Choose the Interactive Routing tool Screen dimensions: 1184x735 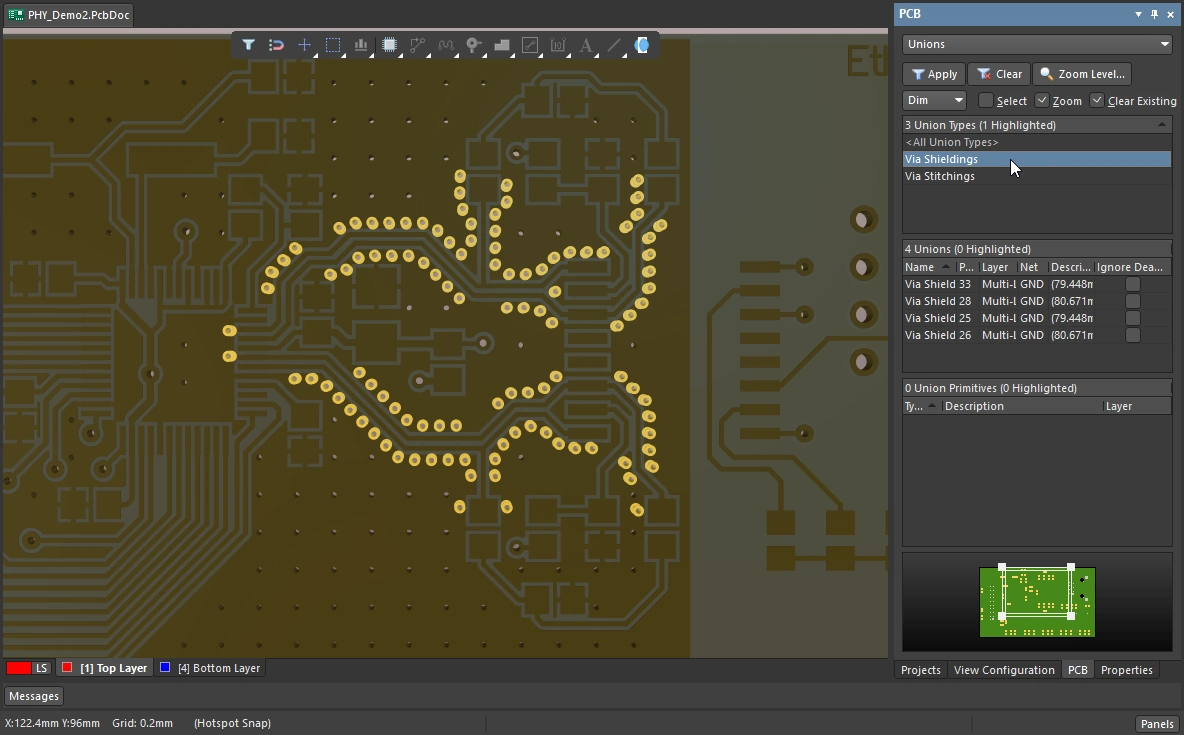point(418,45)
